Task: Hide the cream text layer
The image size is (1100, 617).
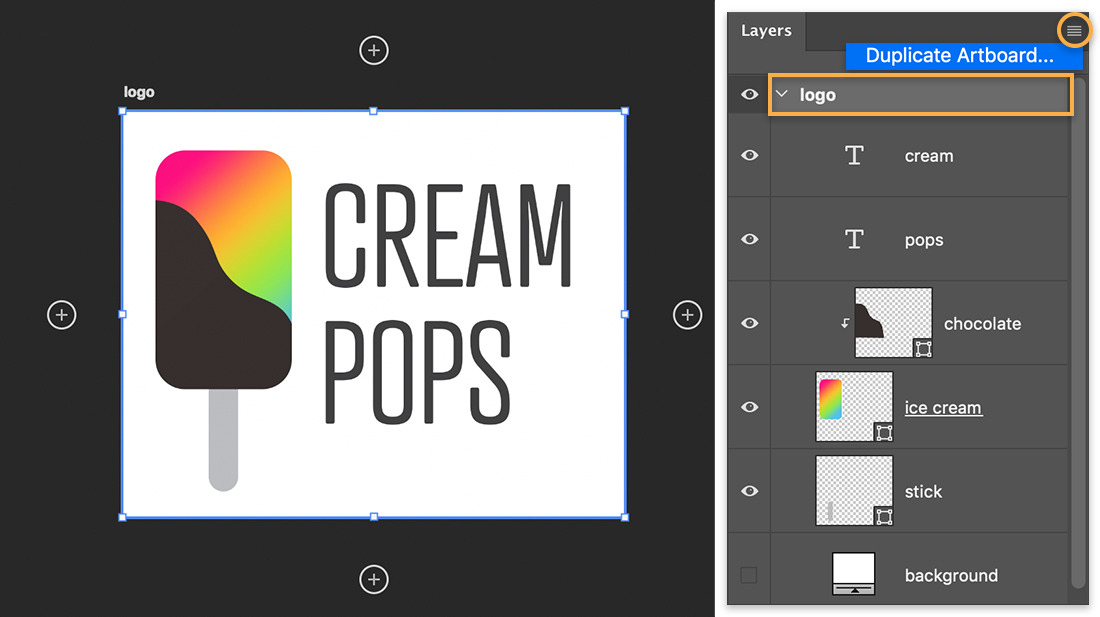Action: click(x=748, y=155)
